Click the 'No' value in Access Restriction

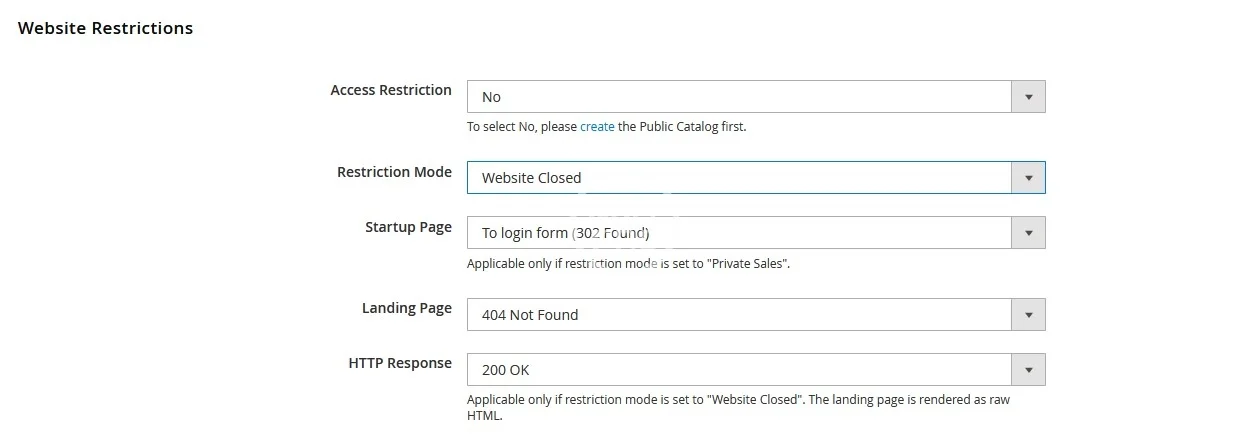491,97
